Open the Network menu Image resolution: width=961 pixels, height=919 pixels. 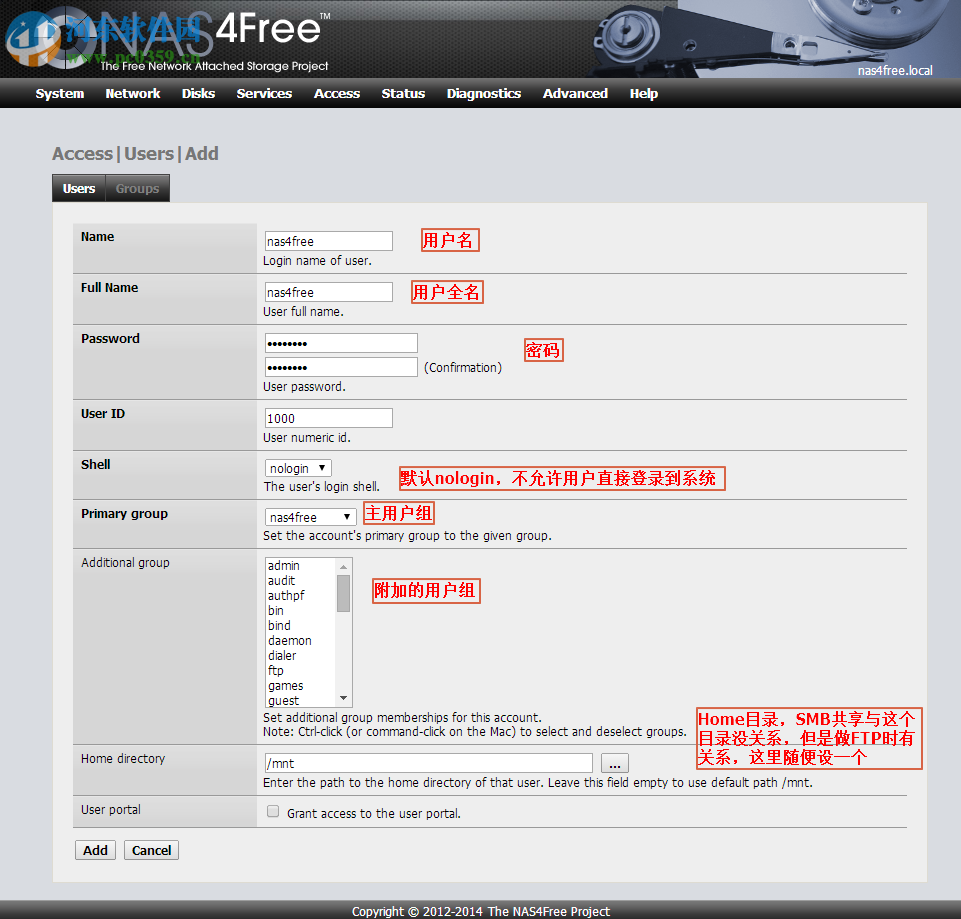click(132, 93)
